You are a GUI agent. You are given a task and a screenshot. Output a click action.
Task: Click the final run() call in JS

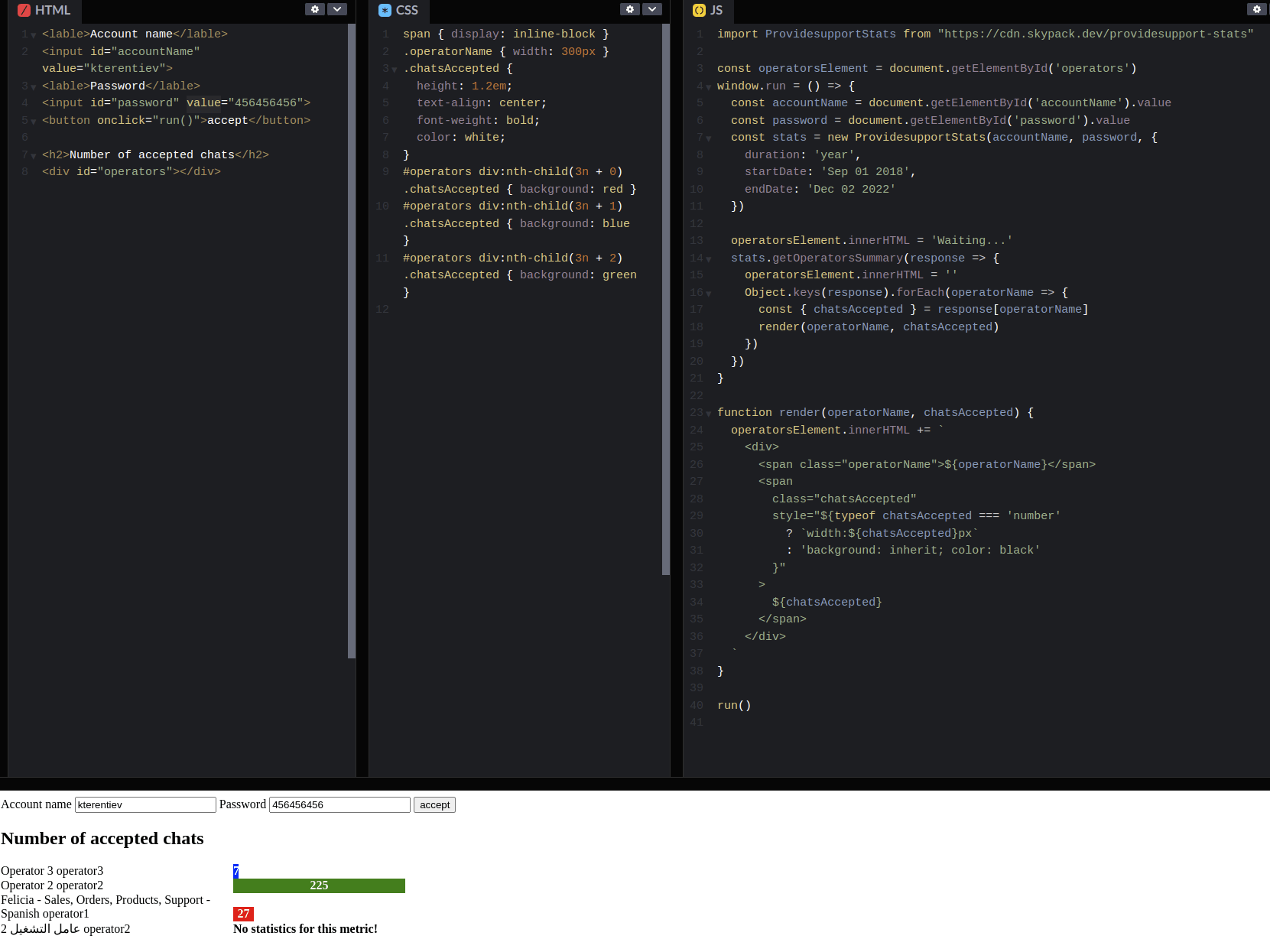coord(734,705)
